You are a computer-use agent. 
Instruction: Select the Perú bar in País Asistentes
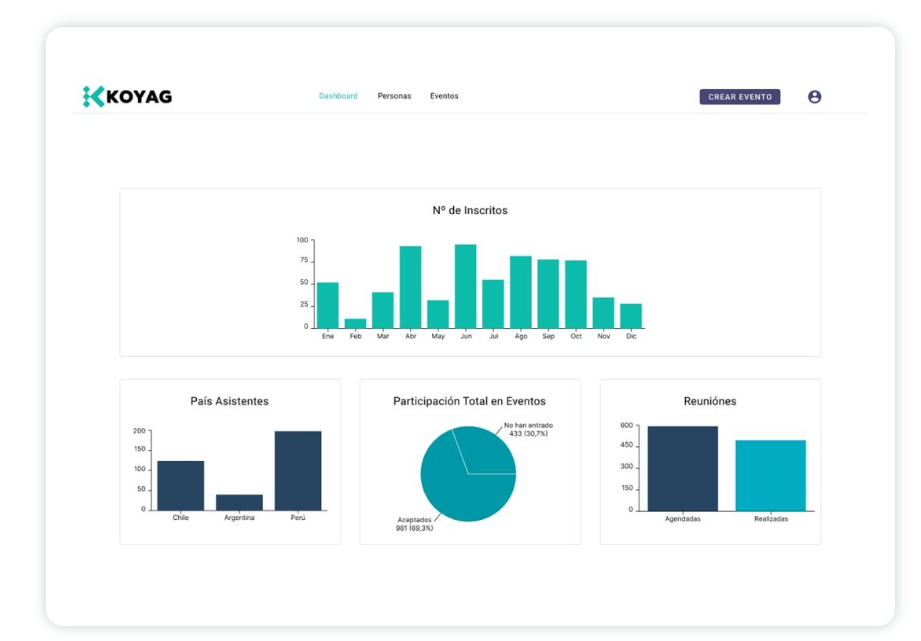point(298,470)
